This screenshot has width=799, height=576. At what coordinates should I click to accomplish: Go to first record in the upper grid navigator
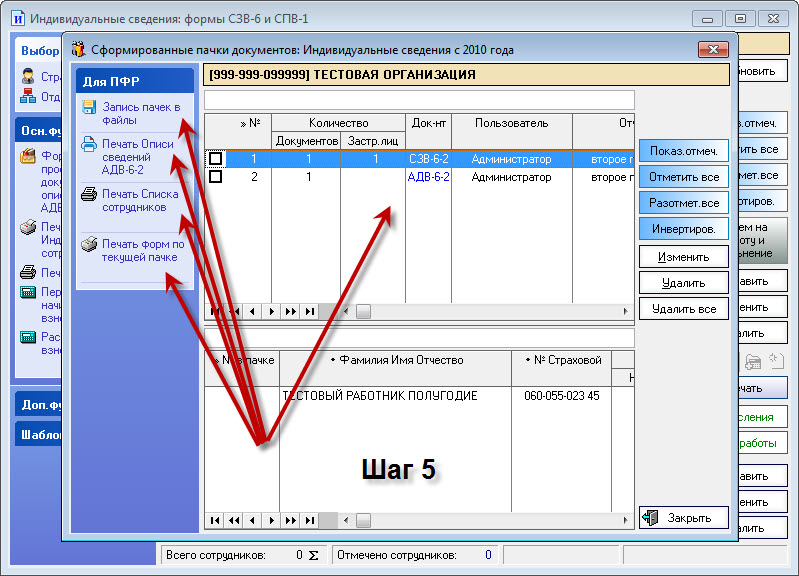click(212, 311)
